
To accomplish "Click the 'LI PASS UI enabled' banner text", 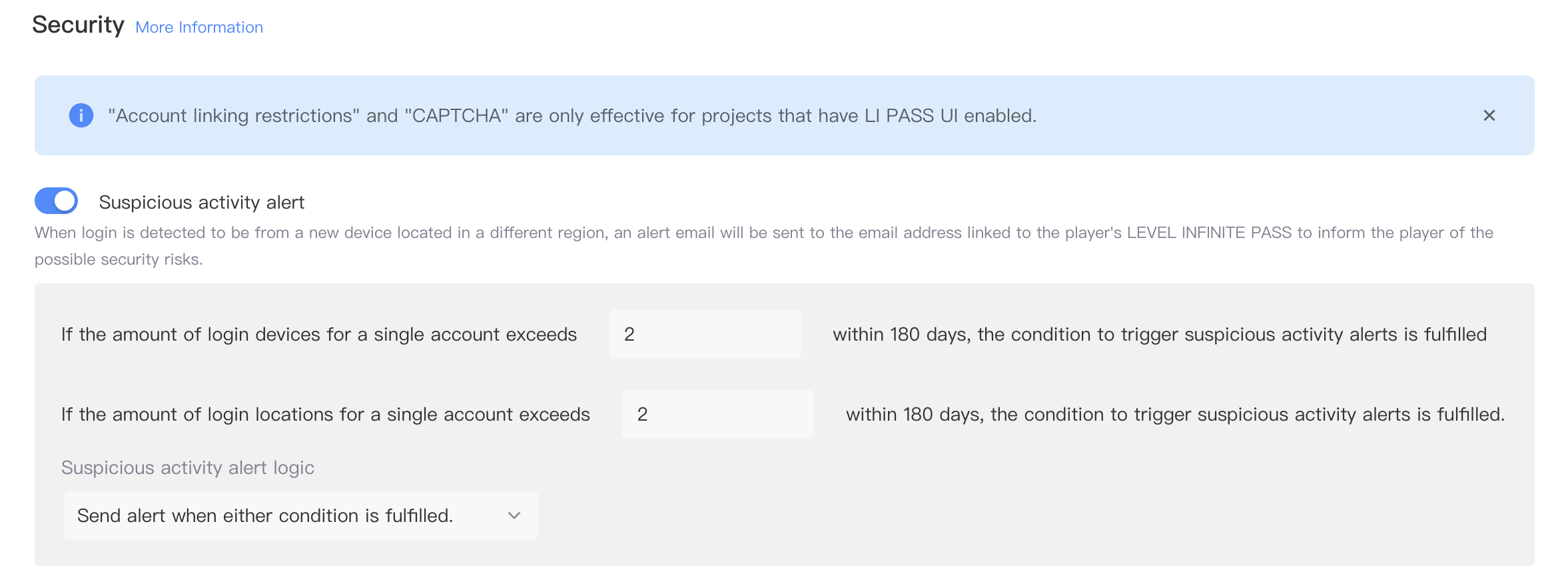I will [950, 115].
